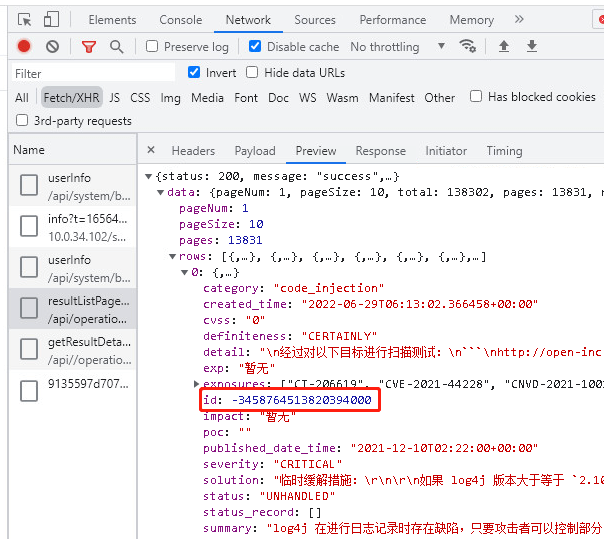The height and width of the screenshot is (539, 604).
Task: Click the definiteness "CERTAINLY" value
Action: (339, 336)
